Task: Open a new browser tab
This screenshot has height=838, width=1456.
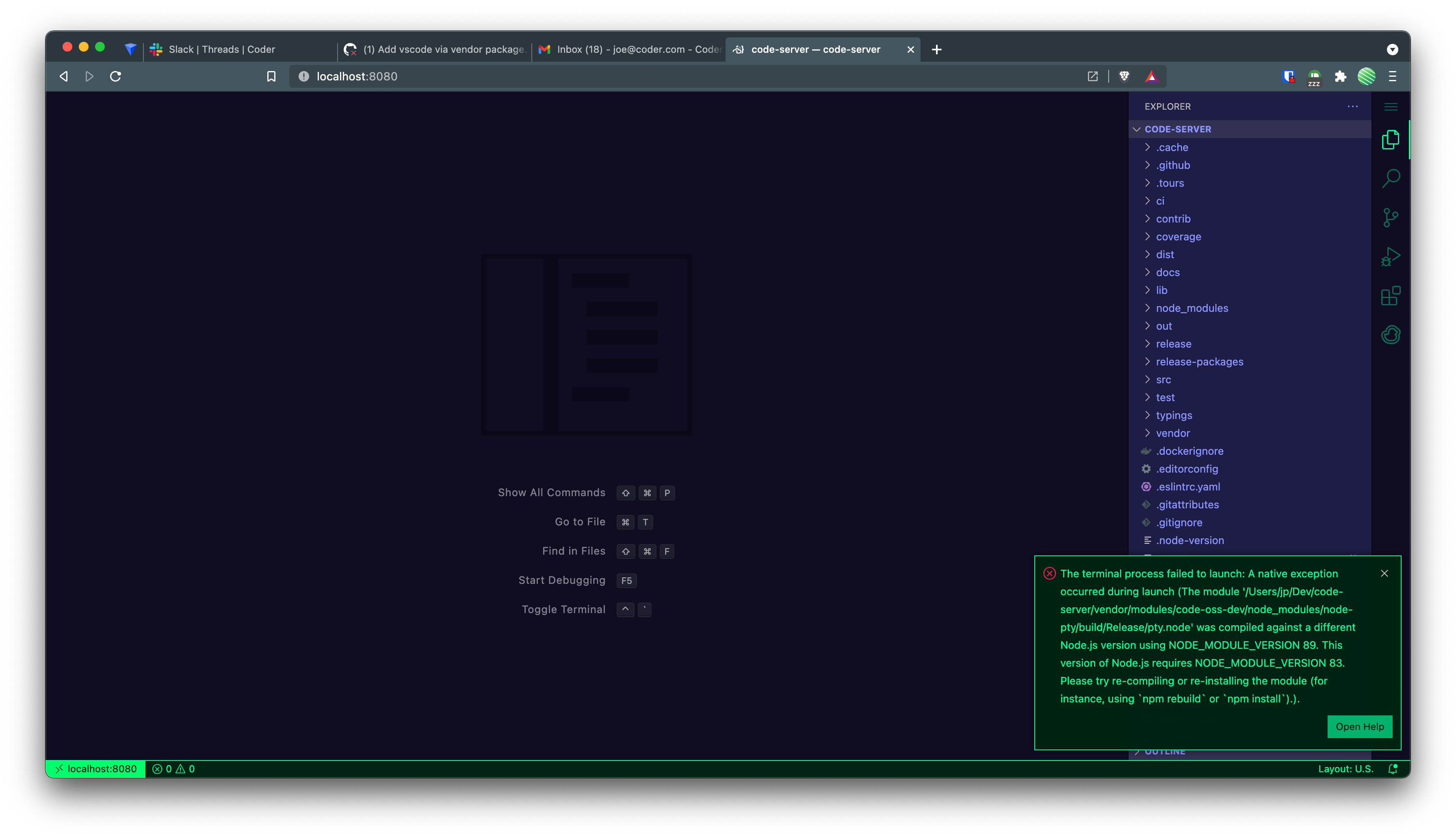Action: point(936,50)
